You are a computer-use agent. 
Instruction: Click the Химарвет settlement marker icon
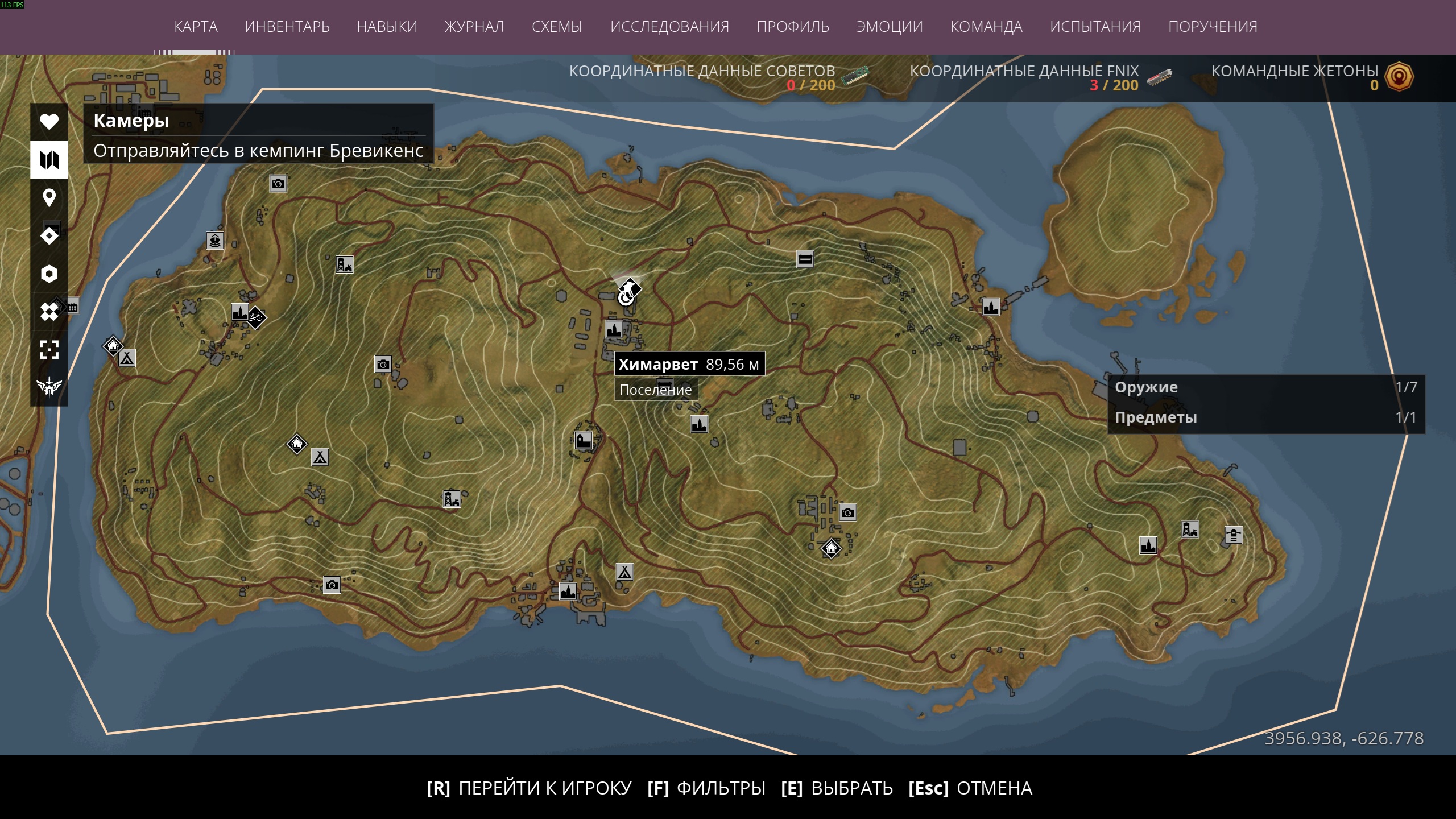click(614, 329)
